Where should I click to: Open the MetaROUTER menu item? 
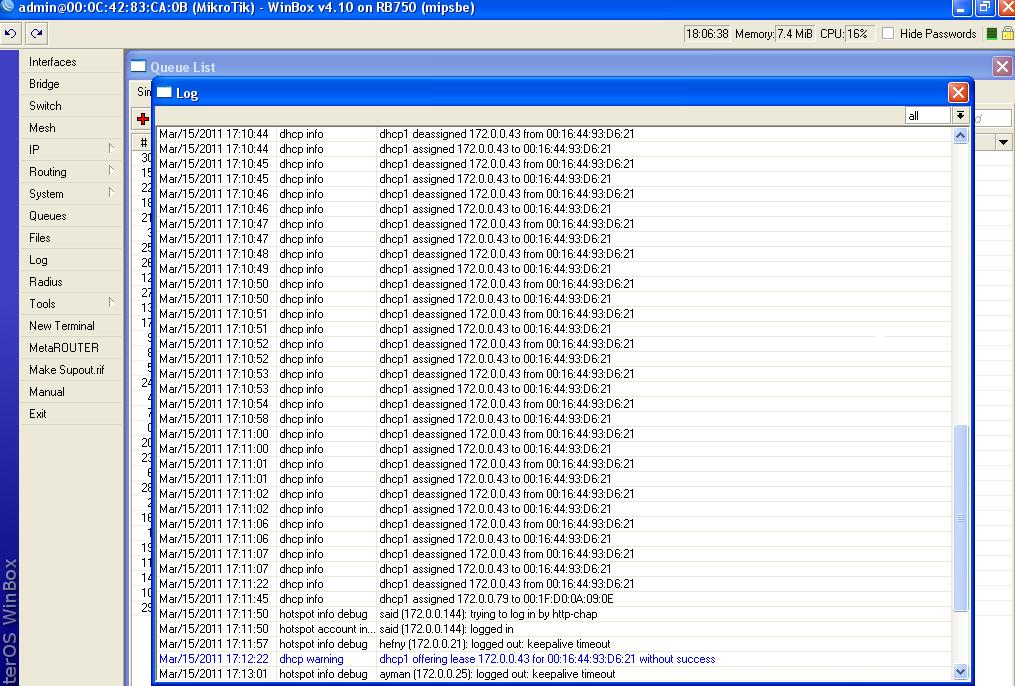pos(71,348)
